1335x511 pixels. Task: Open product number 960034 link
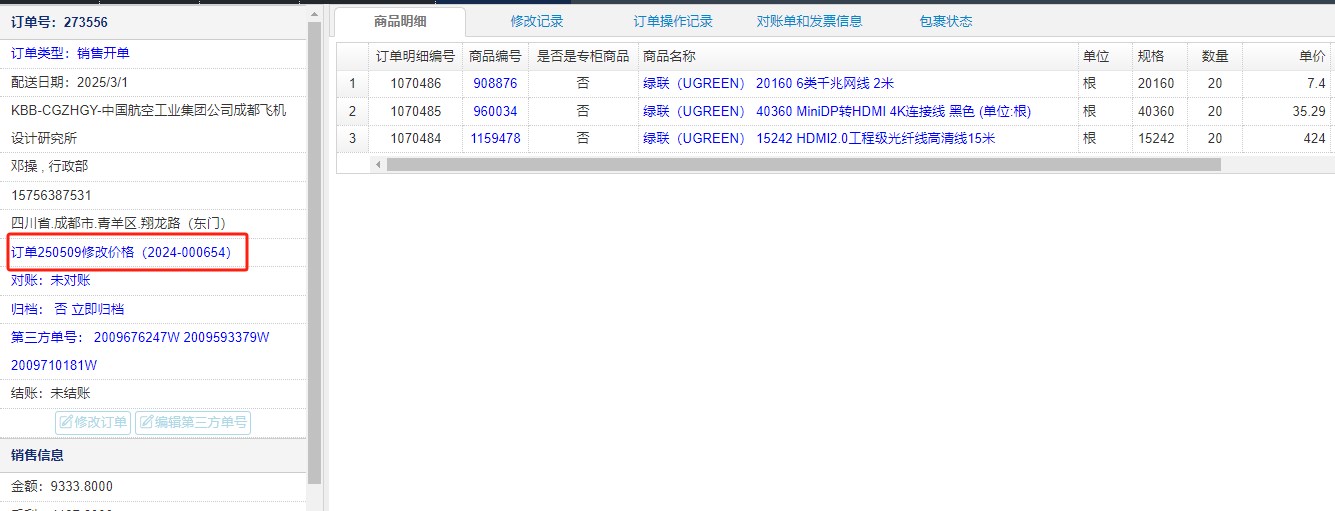pyautogui.click(x=495, y=111)
